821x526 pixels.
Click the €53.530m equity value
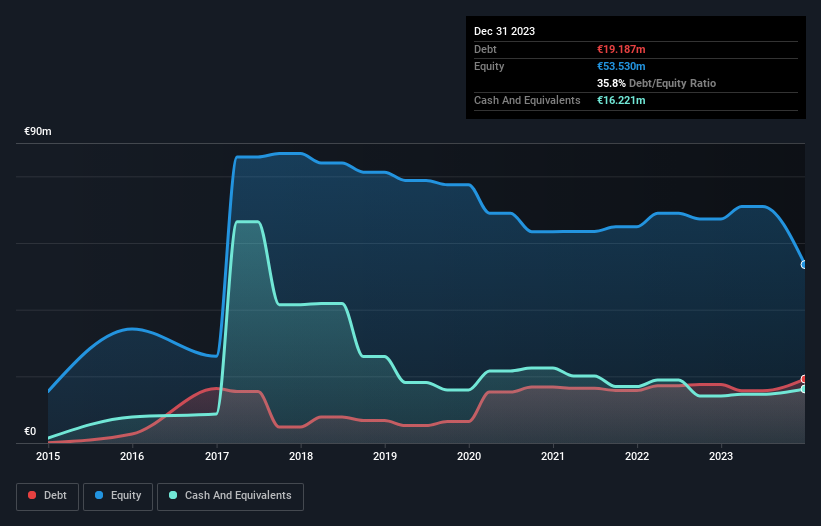point(621,66)
